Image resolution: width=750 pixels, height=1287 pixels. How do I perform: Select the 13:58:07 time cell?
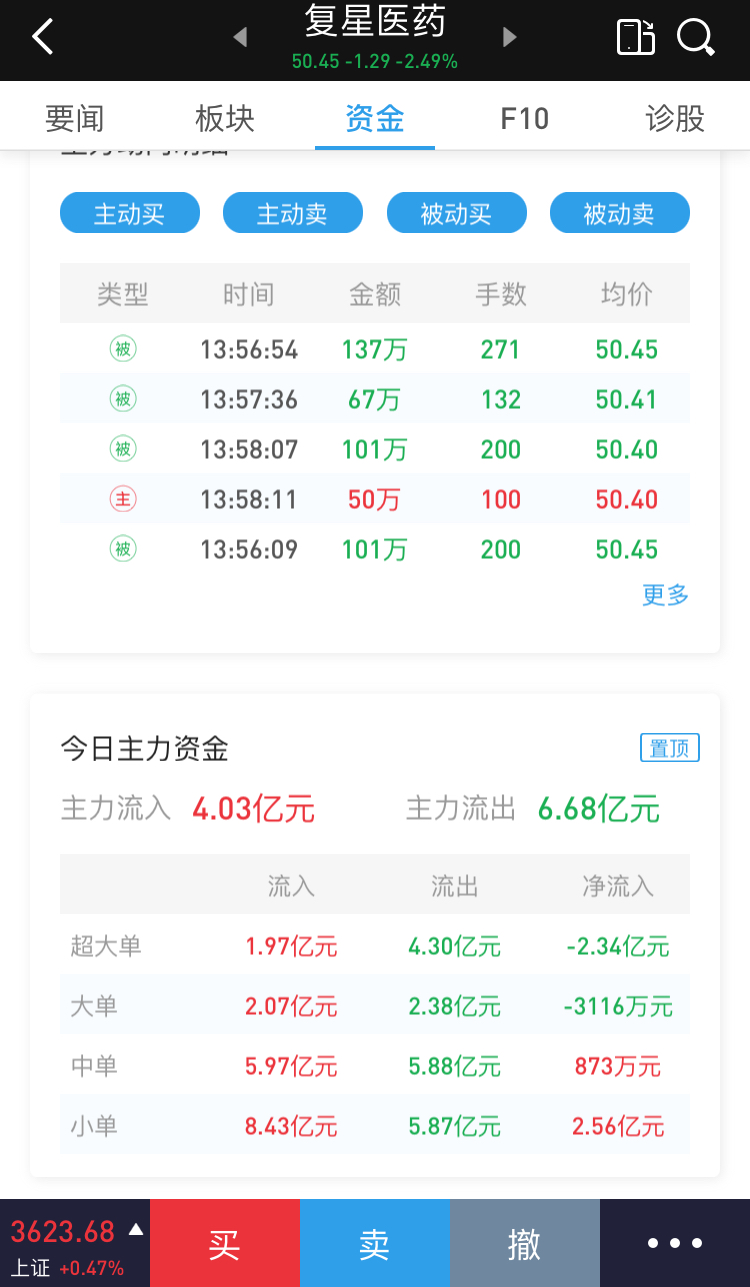coord(249,449)
